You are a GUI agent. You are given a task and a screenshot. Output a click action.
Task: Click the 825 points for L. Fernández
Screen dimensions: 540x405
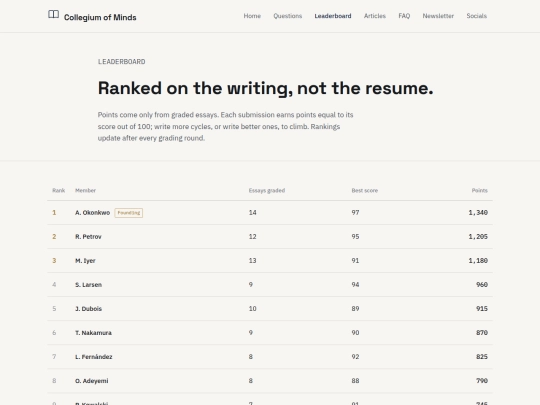(x=482, y=357)
